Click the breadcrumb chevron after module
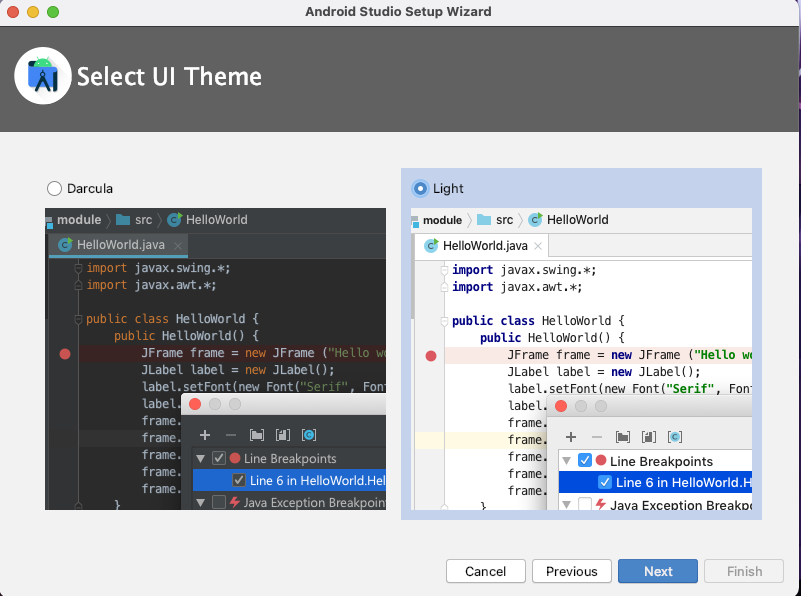Screen dimensions: 801x596 tap(469, 220)
